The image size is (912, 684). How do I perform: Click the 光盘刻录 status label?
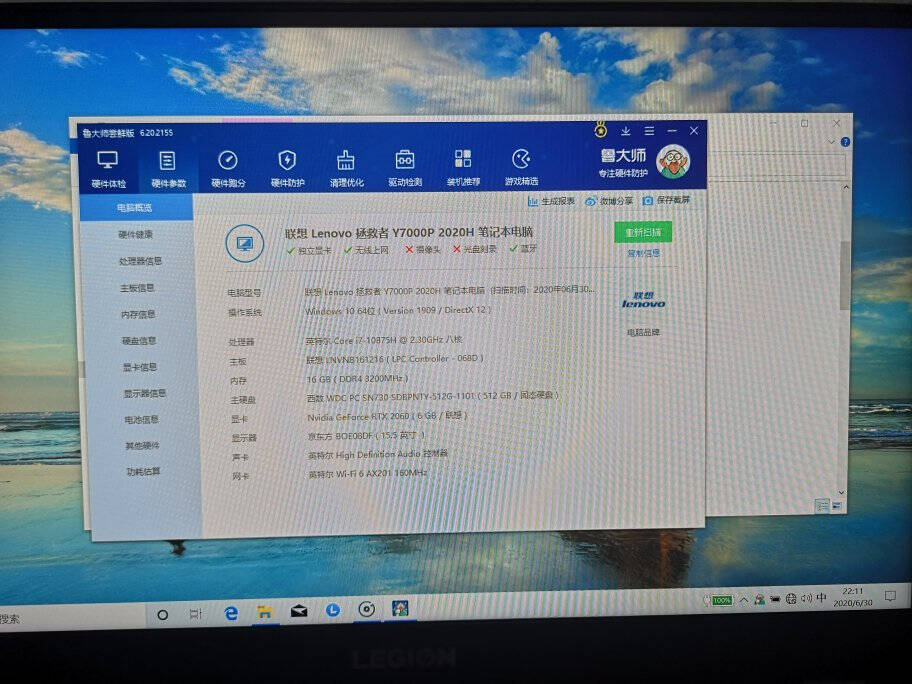click(x=475, y=249)
